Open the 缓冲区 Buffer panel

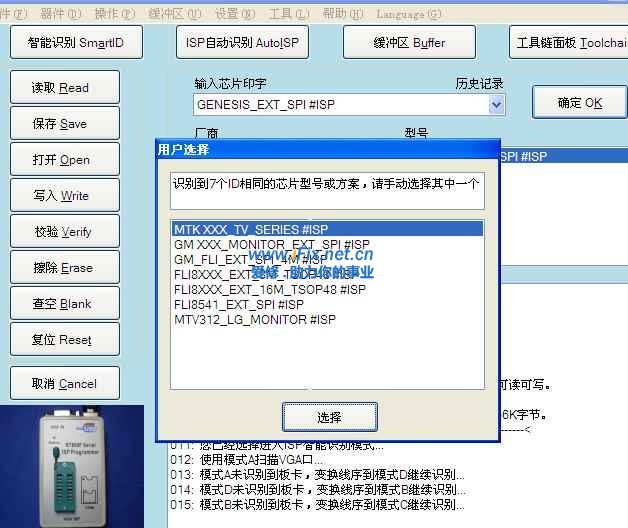[x=409, y=42]
